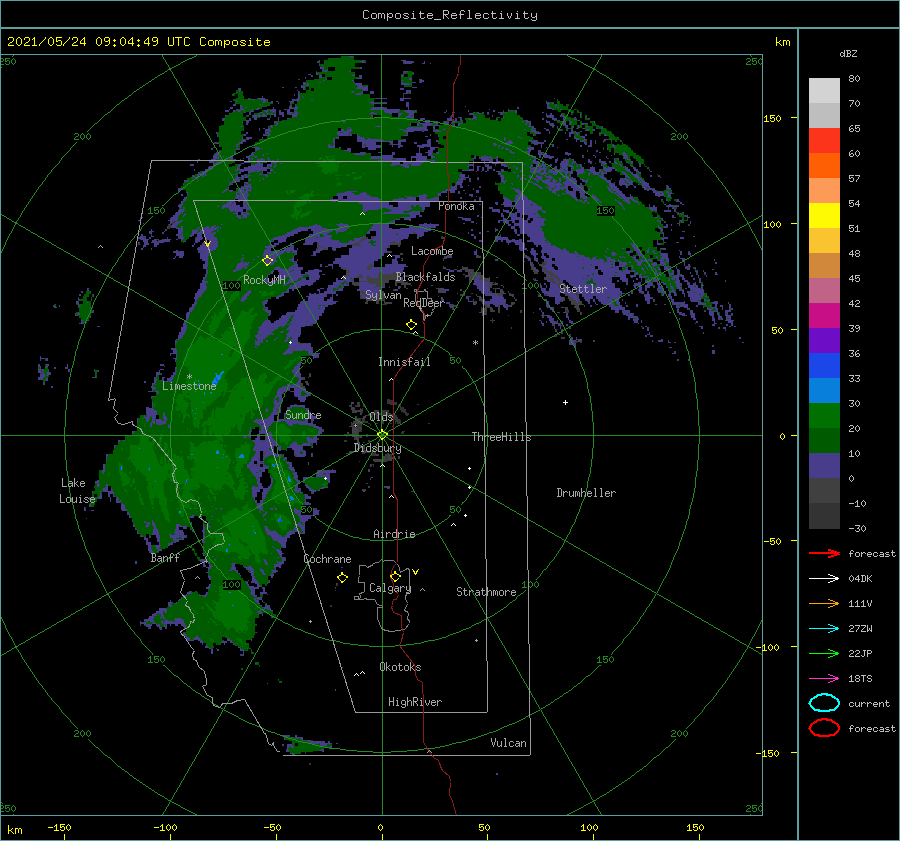Select the slate purple 0-10 dBZ swatch

pyautogui.click(x=824, y=466)
